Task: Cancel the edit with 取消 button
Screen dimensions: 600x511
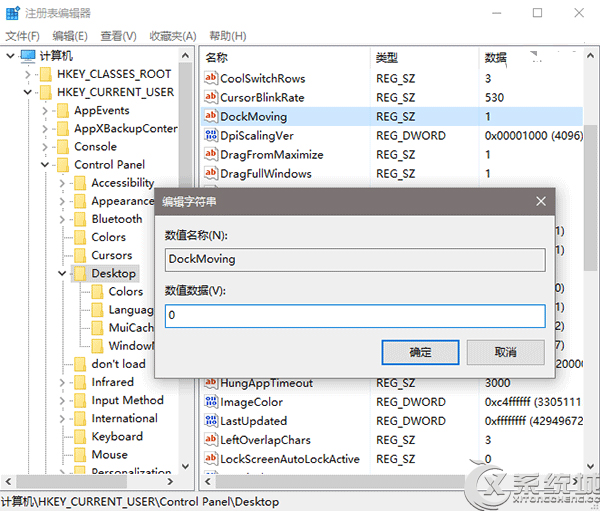Action: click(x=505, y=352)
